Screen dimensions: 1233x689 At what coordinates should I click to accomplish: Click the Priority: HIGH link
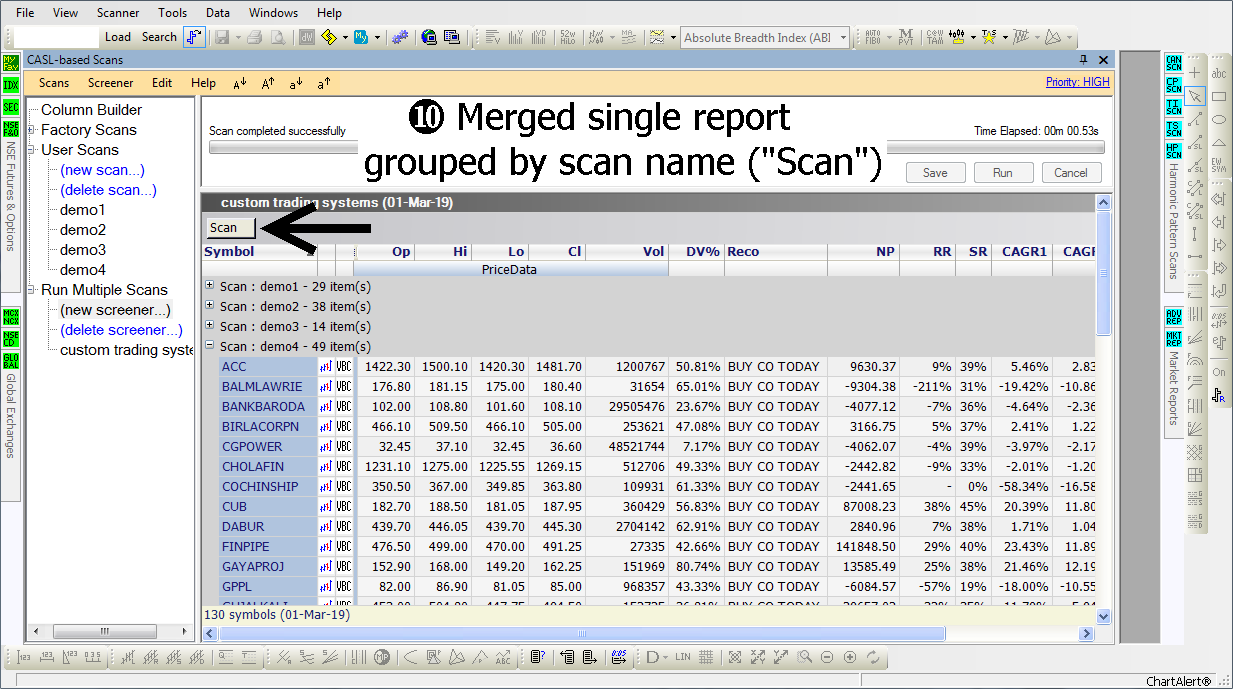1078,82
